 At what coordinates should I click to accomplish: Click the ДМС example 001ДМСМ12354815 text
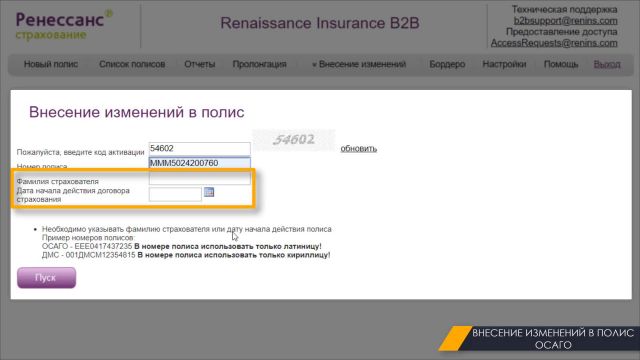(x=89, y=255)
